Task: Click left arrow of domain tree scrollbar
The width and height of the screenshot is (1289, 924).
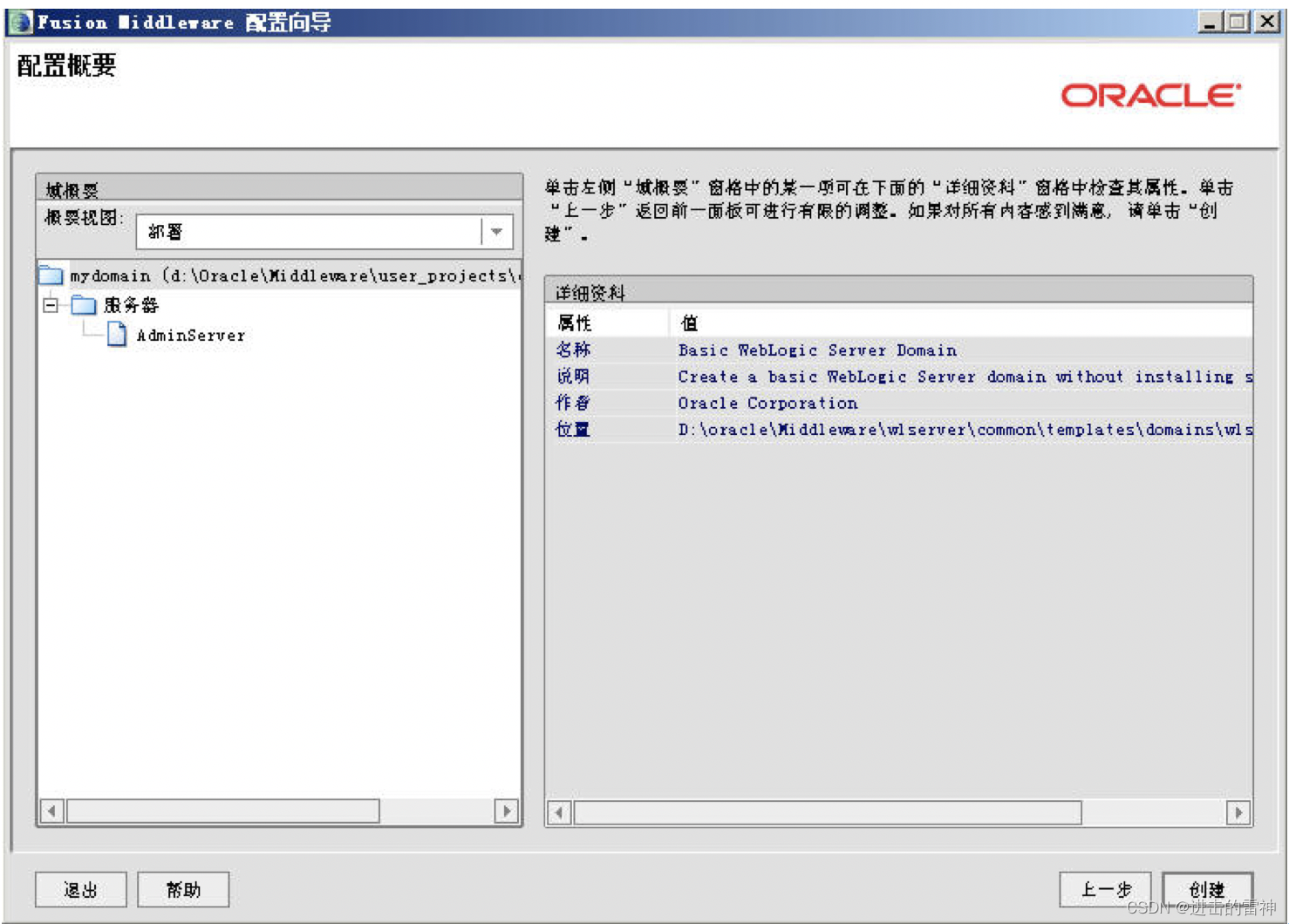Action: 52,812
